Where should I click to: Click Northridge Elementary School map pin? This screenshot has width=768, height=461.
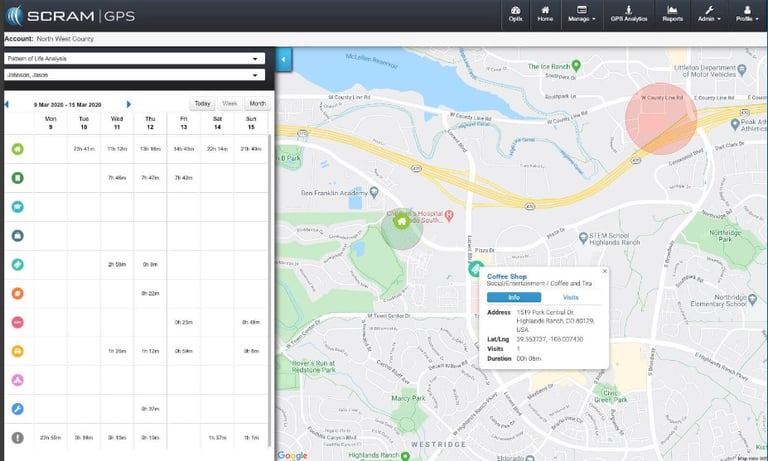point(753,299)
